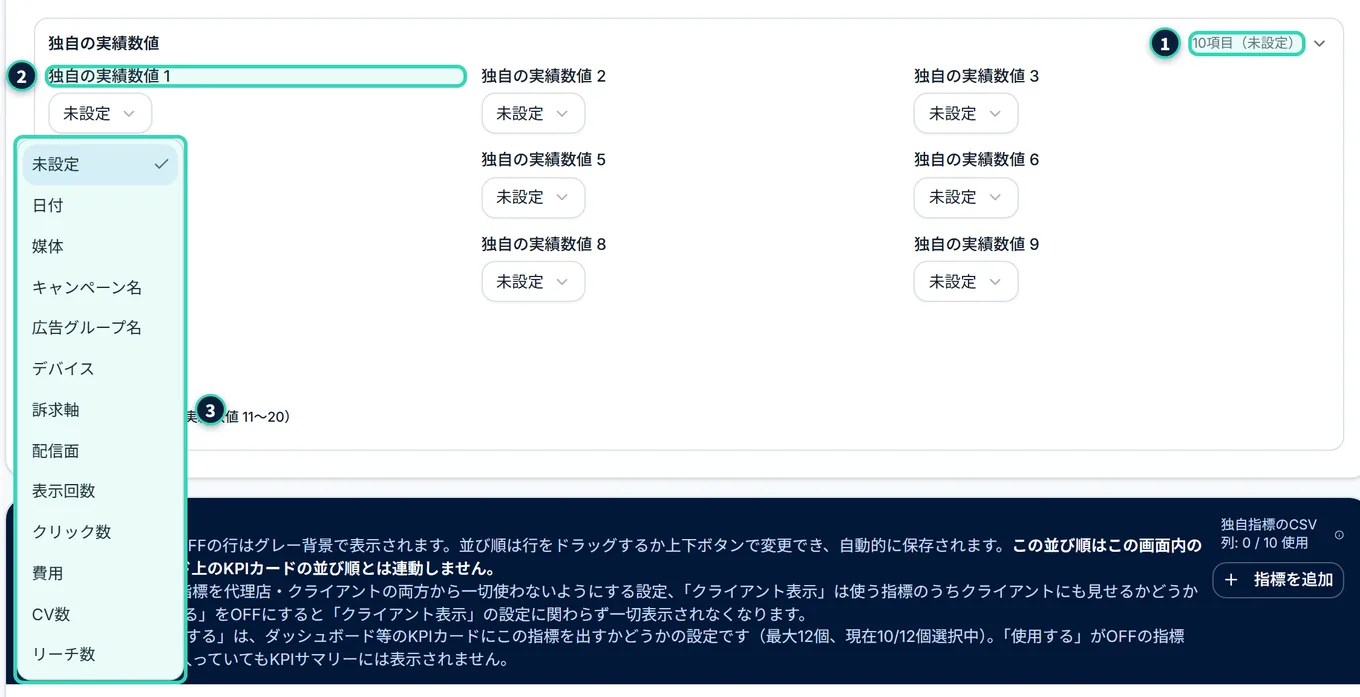This screenshot has height=697, width=1360.
Task: Select 未設定 option in the dropdown list
Action: point(100,165)
